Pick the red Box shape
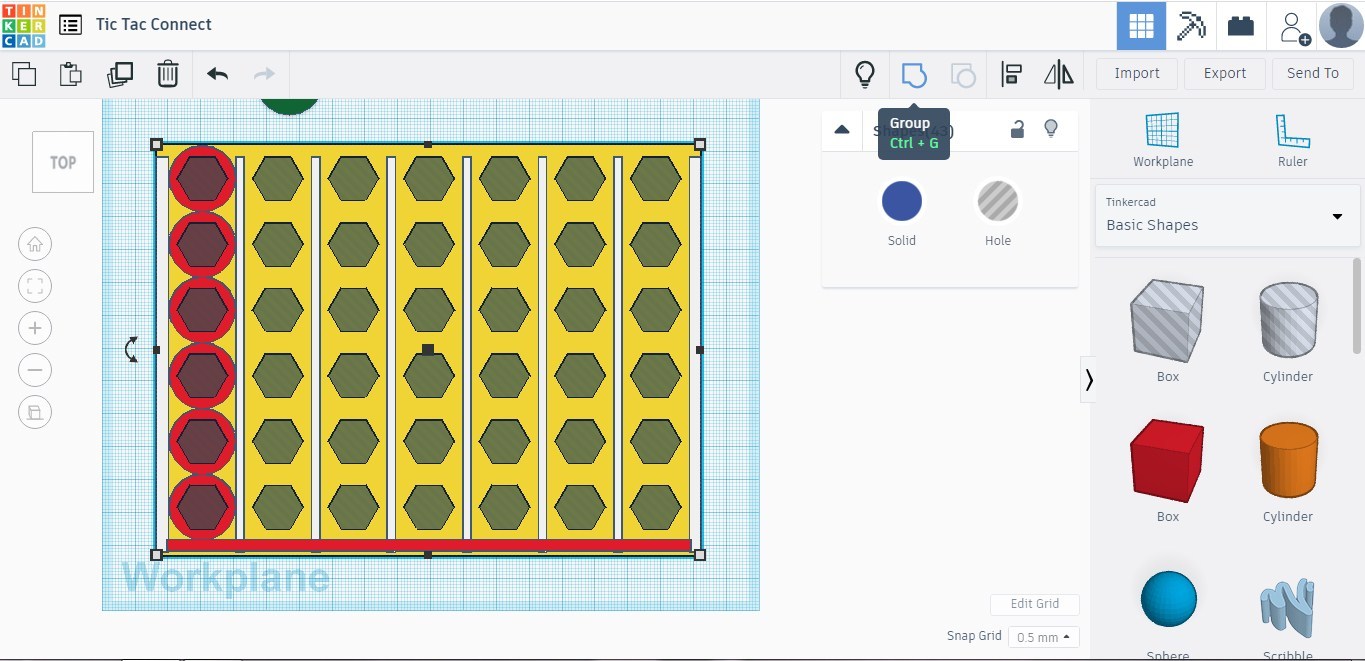 (1168, 460)
